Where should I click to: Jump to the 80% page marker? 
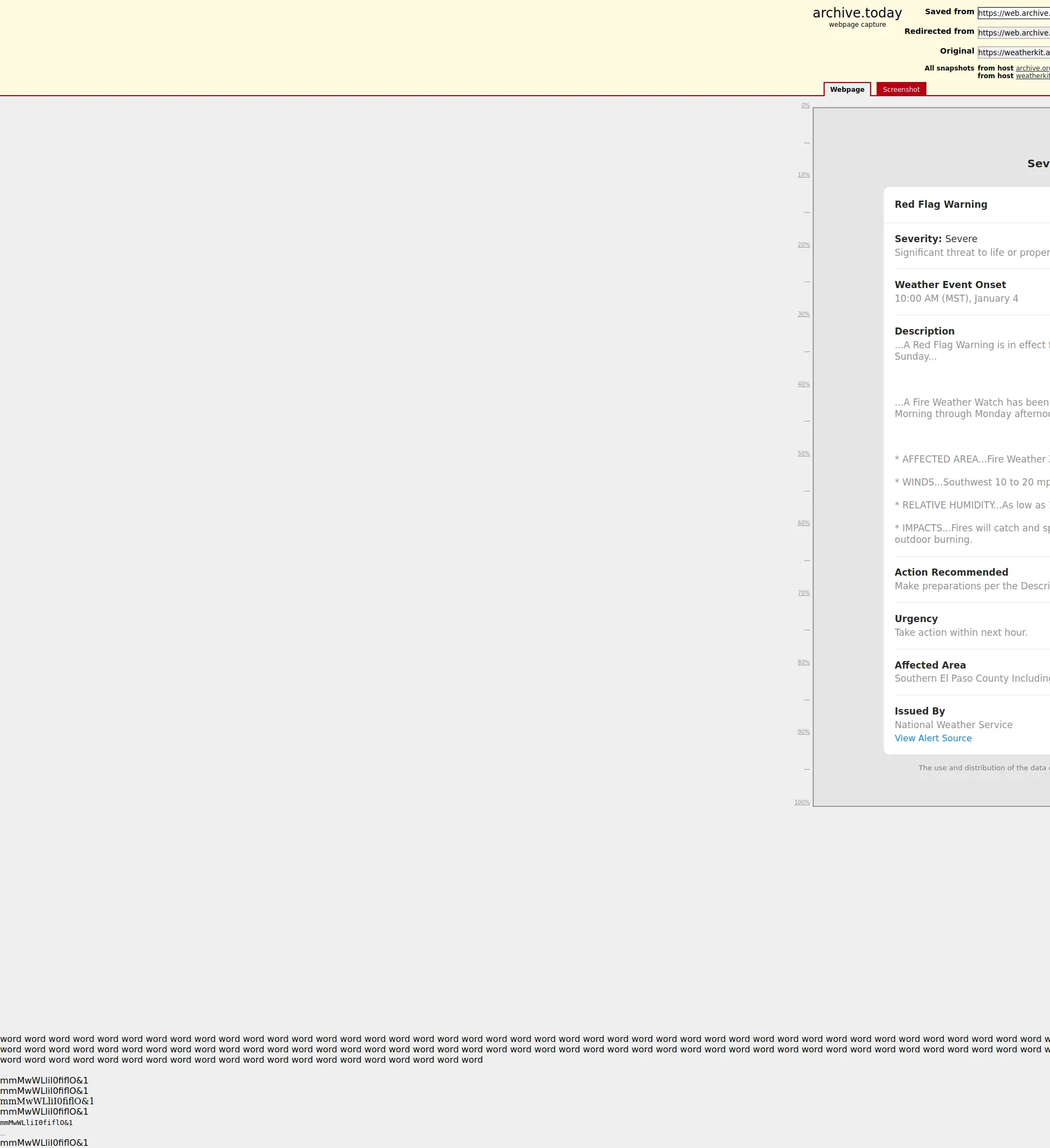click(803, 663)
